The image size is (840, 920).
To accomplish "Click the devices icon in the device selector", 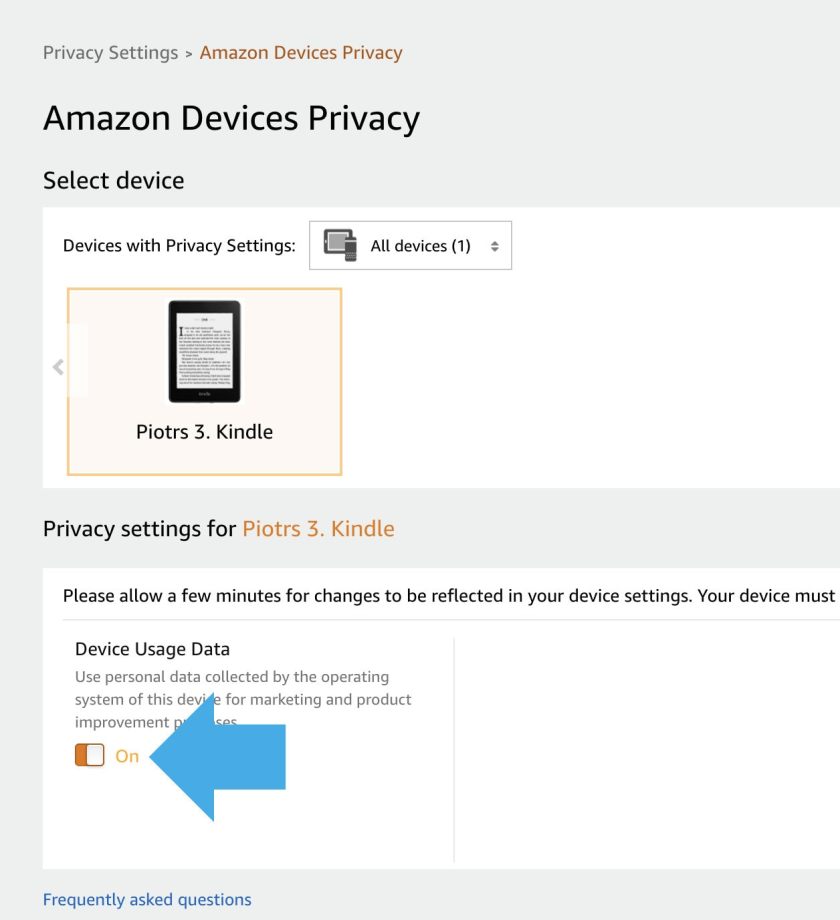I will 340,245.
